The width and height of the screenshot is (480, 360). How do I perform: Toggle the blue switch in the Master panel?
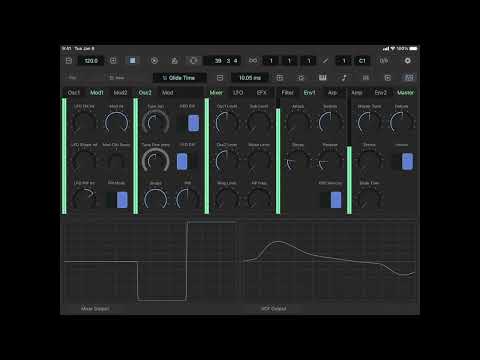tap(402, 161)
